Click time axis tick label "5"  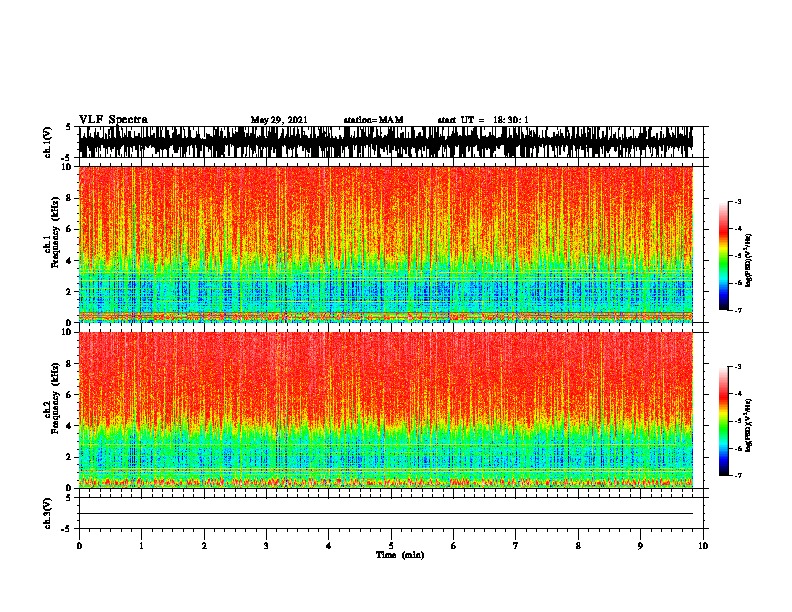391,546
